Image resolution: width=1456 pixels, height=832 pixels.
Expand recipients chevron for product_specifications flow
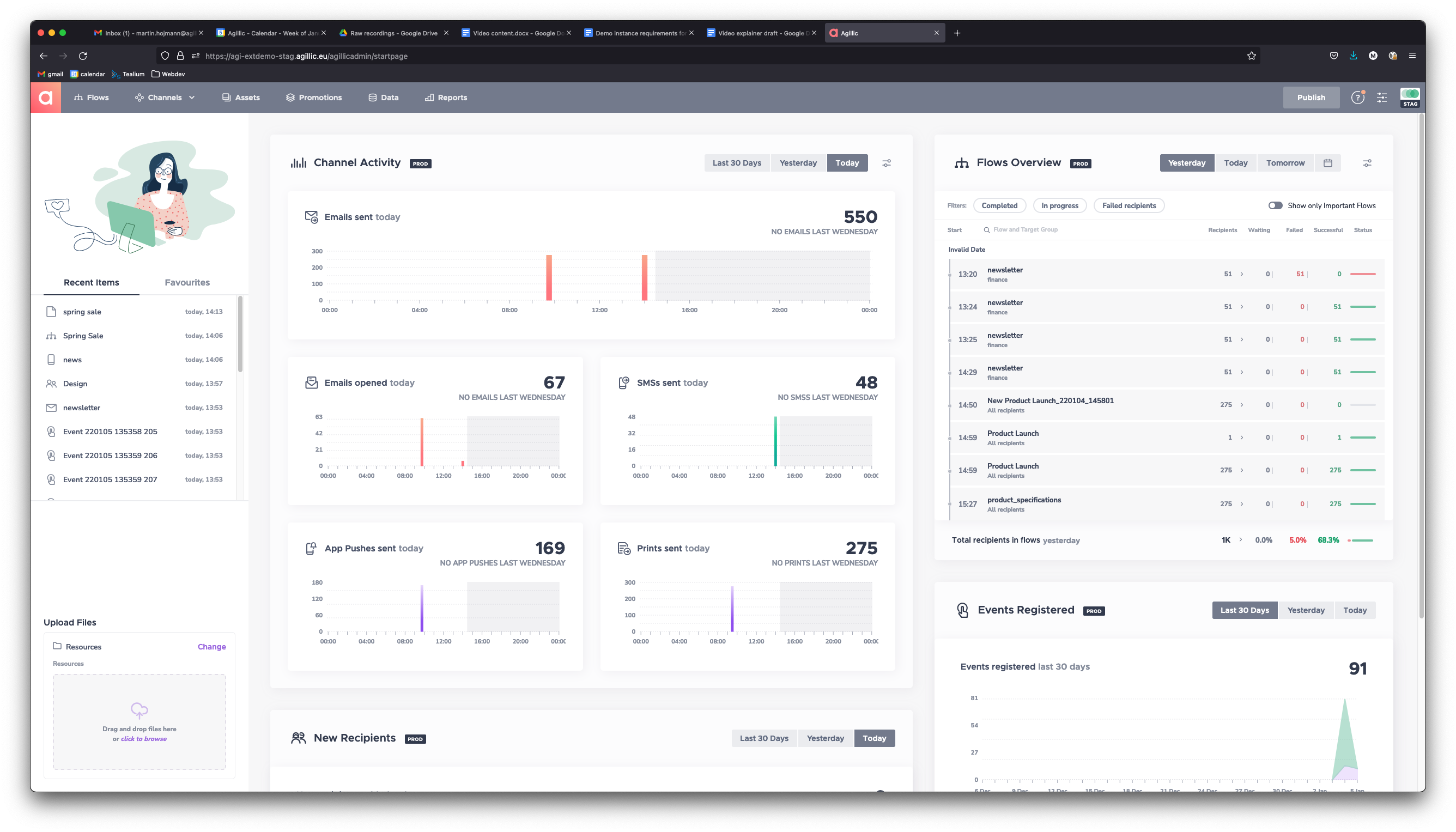pos(1242,504)
